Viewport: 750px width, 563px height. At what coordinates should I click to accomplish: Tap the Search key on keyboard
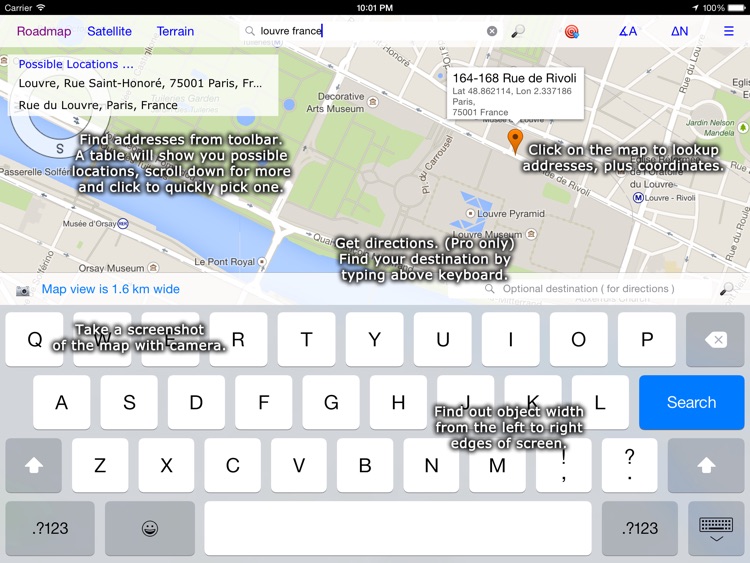click(x=692, y=402)
